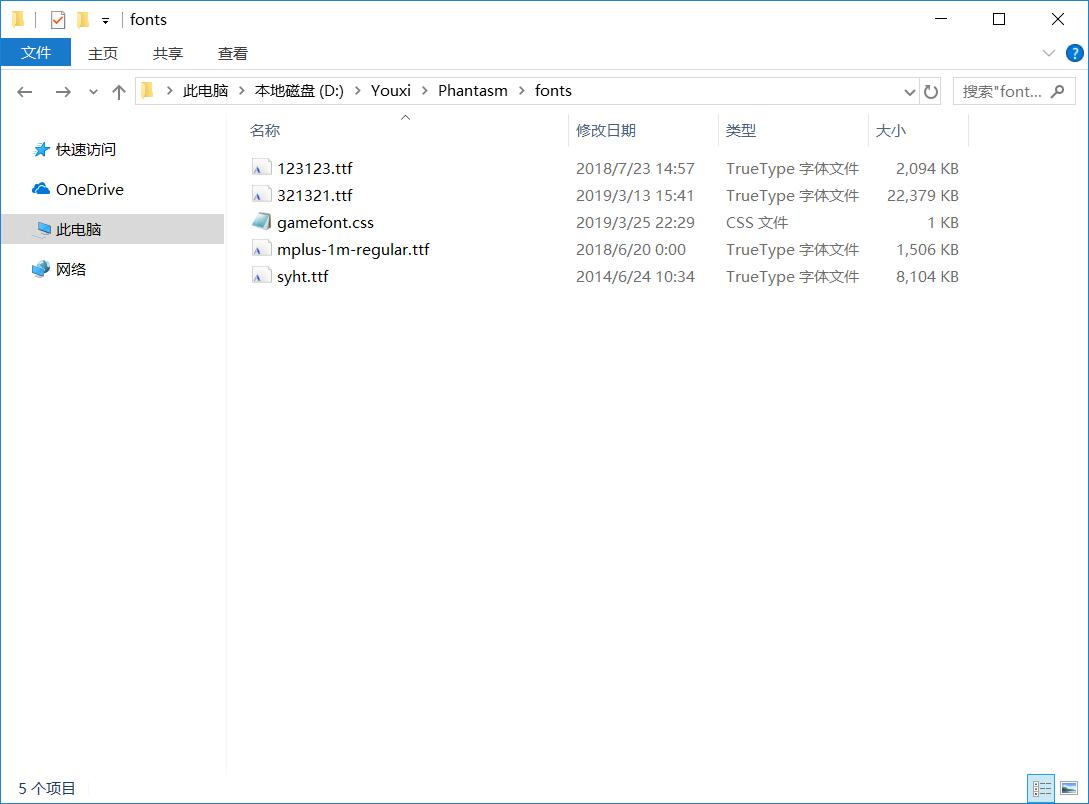
Task: Click the size value 1,506 KB
Action: pyautogui.click(x=927, y=250)
